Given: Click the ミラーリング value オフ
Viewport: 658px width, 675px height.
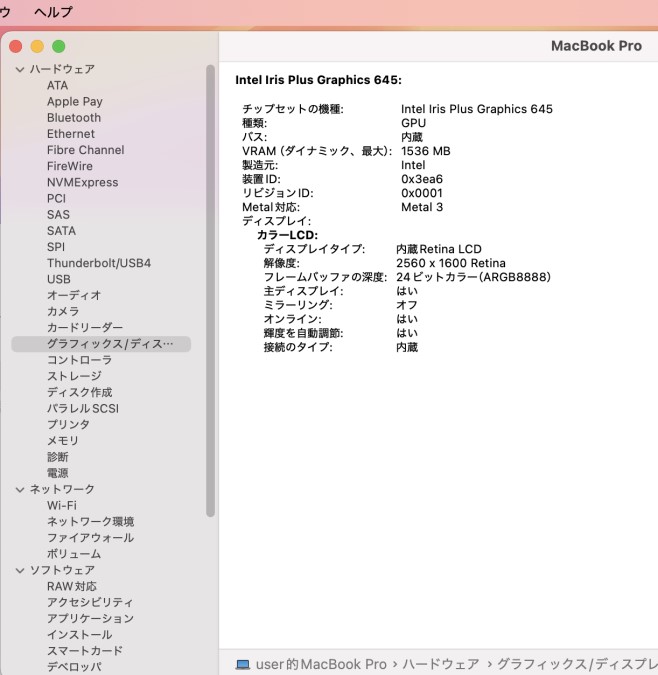Looking at the screenshot, I should click(407, 305).
